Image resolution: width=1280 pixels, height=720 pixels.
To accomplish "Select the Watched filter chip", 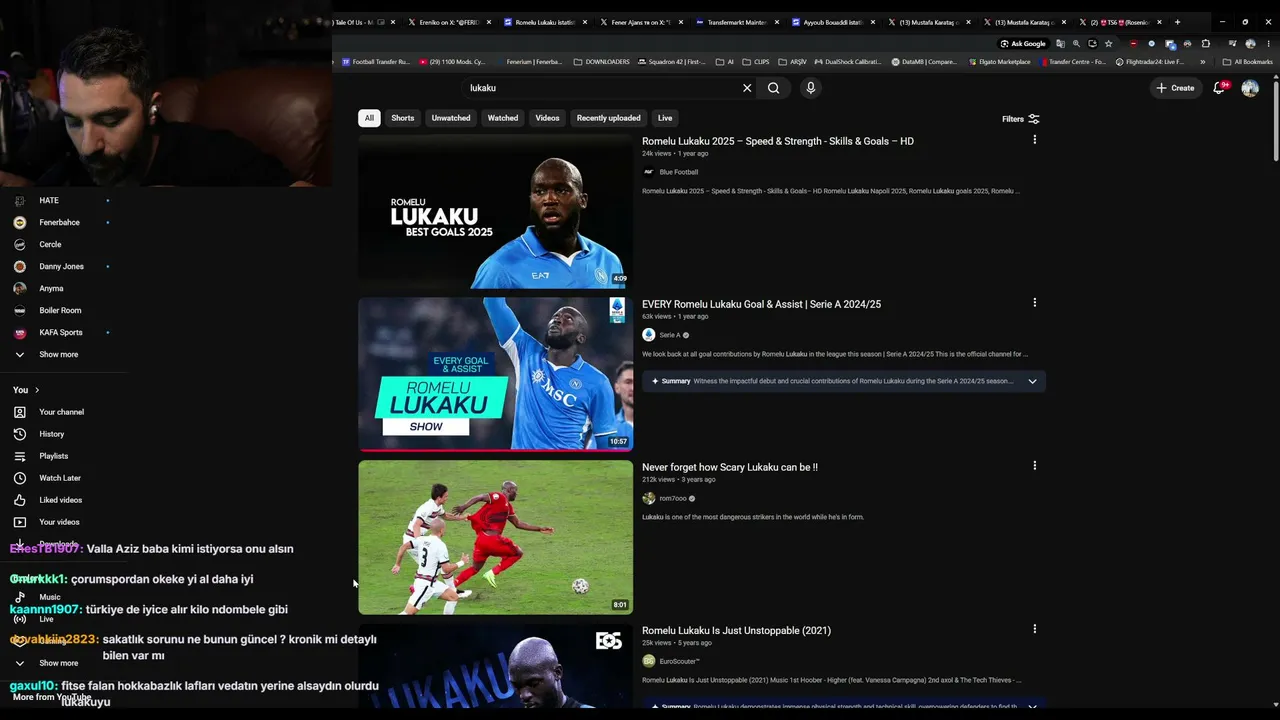I will point(503,118).
